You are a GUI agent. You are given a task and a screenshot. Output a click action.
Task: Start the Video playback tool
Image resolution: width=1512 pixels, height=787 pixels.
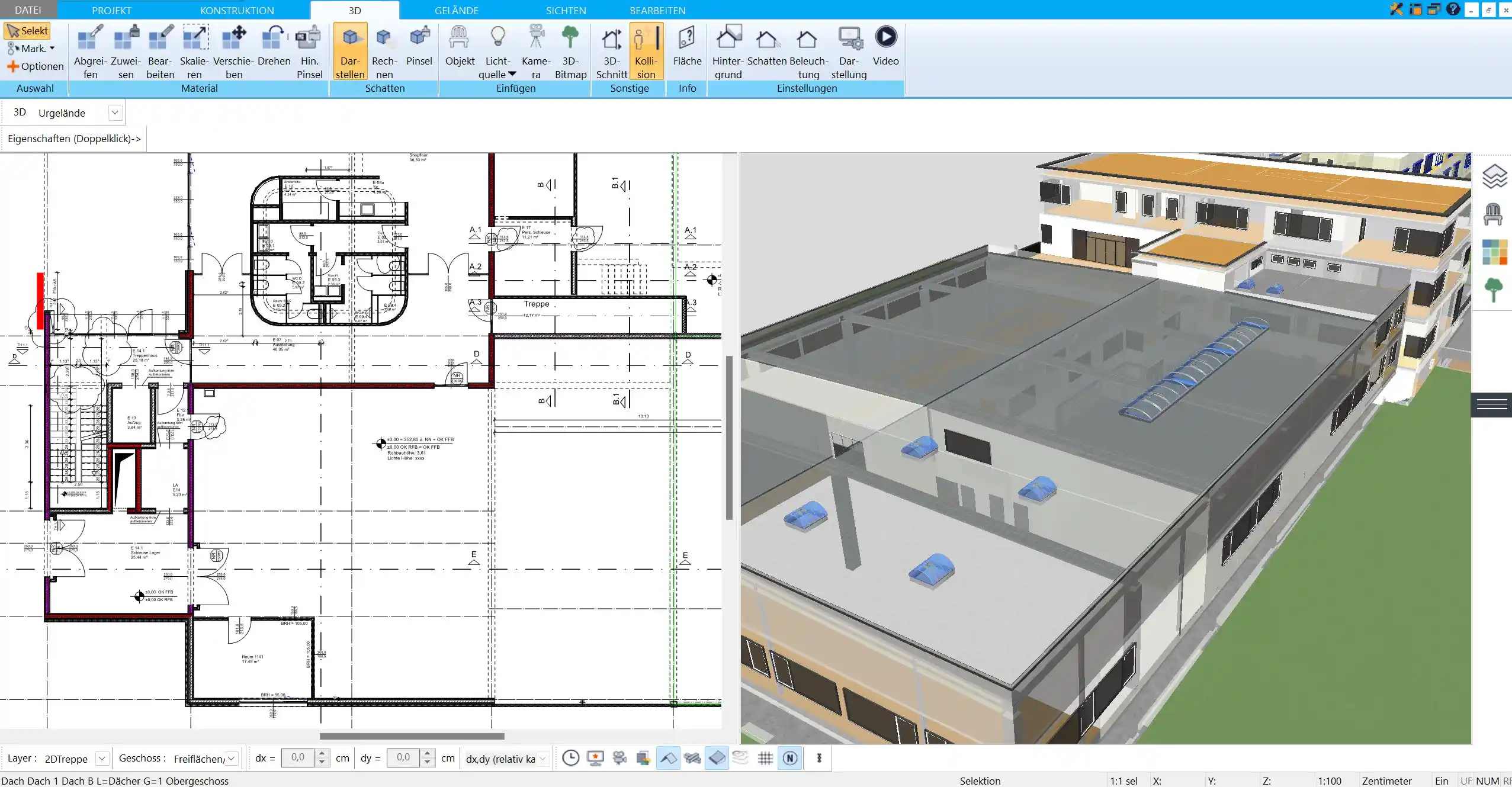pyautogui.click(x=885, y=46)
